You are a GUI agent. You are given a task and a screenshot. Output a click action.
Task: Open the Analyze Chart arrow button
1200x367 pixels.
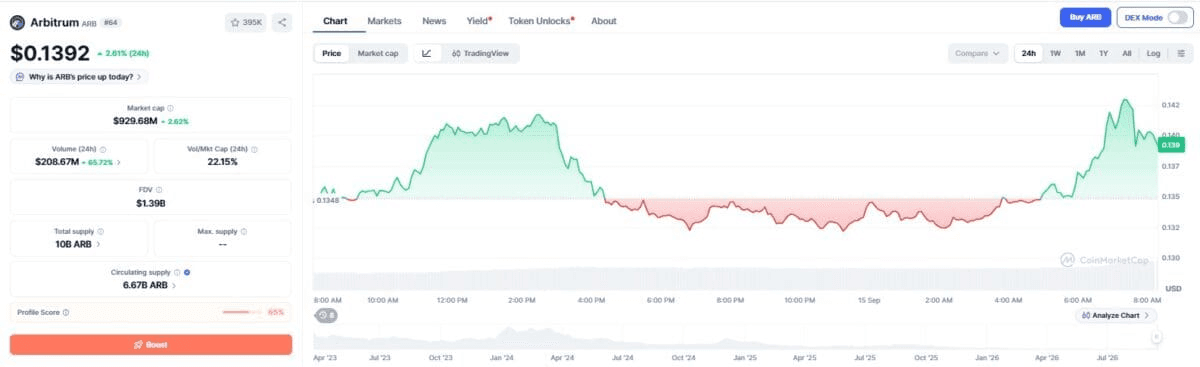[x=1116, y=316]
